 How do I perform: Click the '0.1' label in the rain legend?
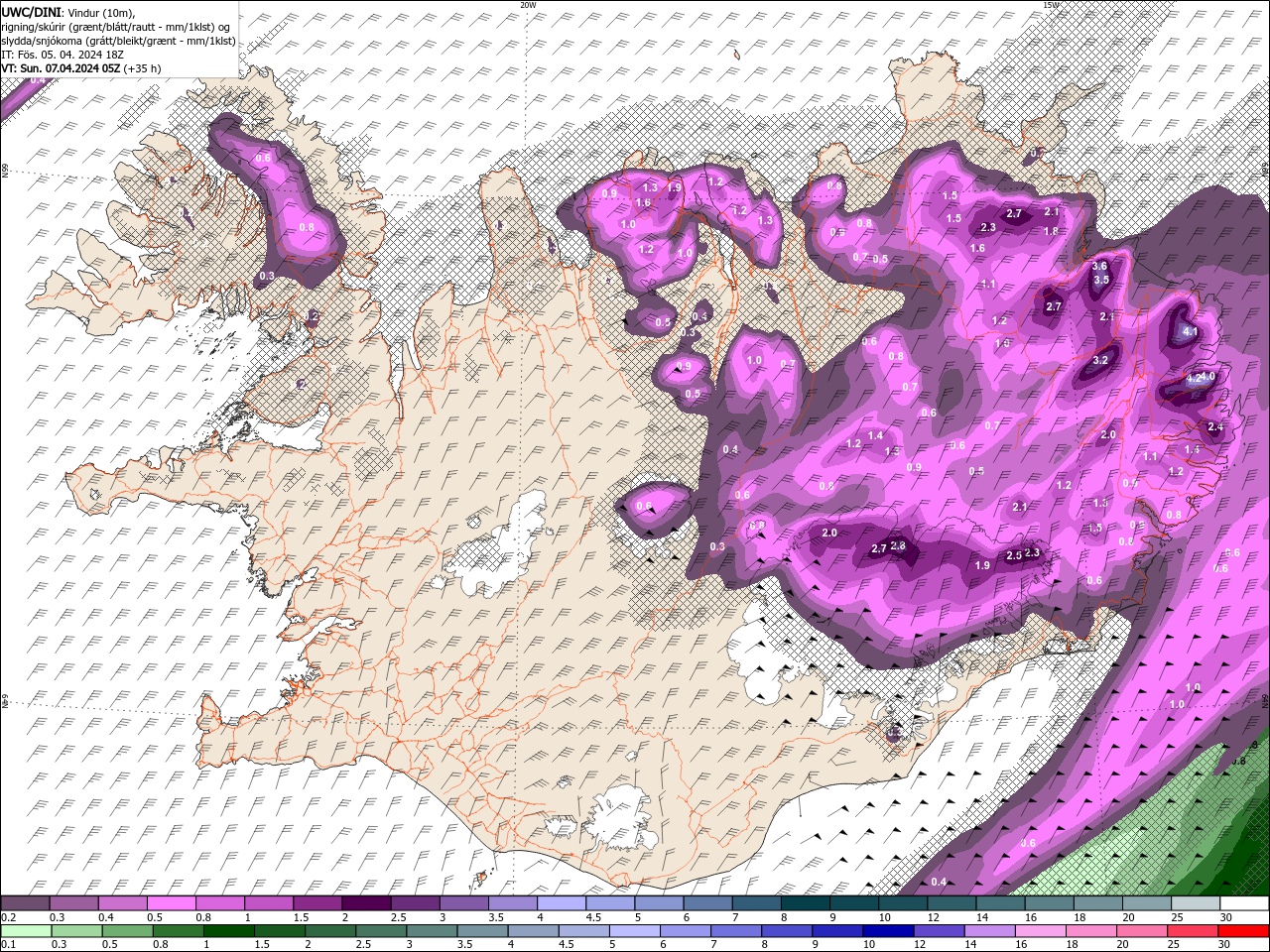pos(7,945)
